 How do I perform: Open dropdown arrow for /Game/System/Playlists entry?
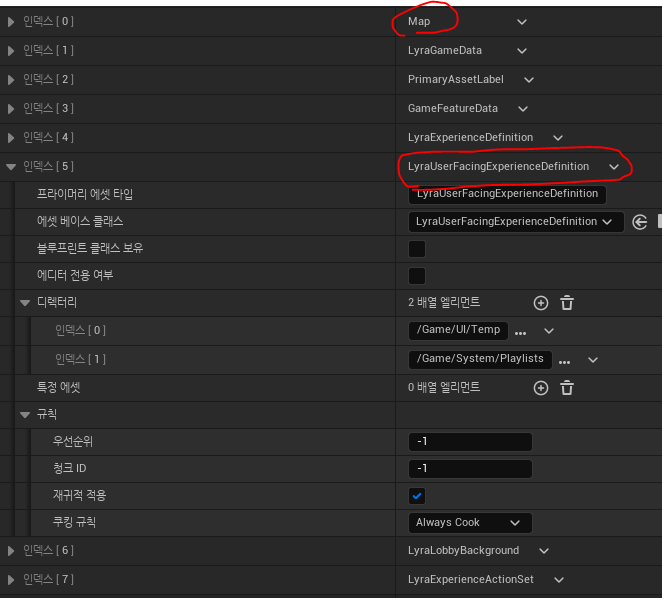[x=593, y=360]
